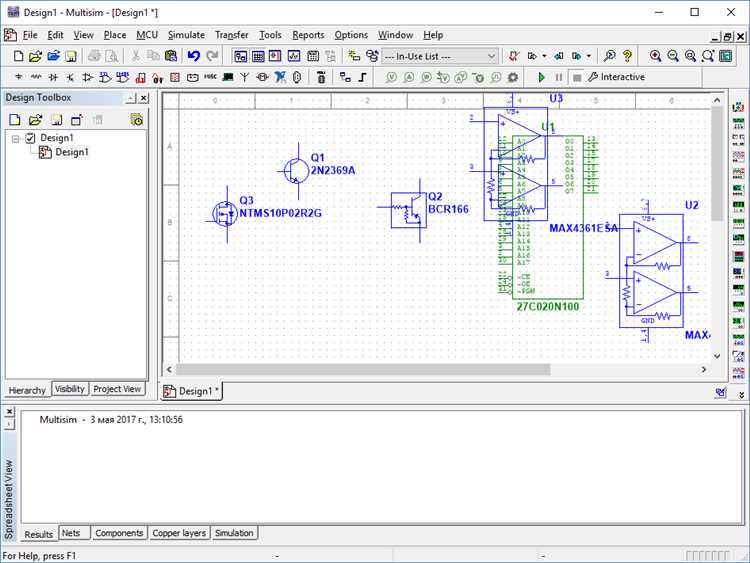This screenshot has height=563, width=750.
Task: Open the forward annotate dropdown arrow
Action: tap(589, 56)
